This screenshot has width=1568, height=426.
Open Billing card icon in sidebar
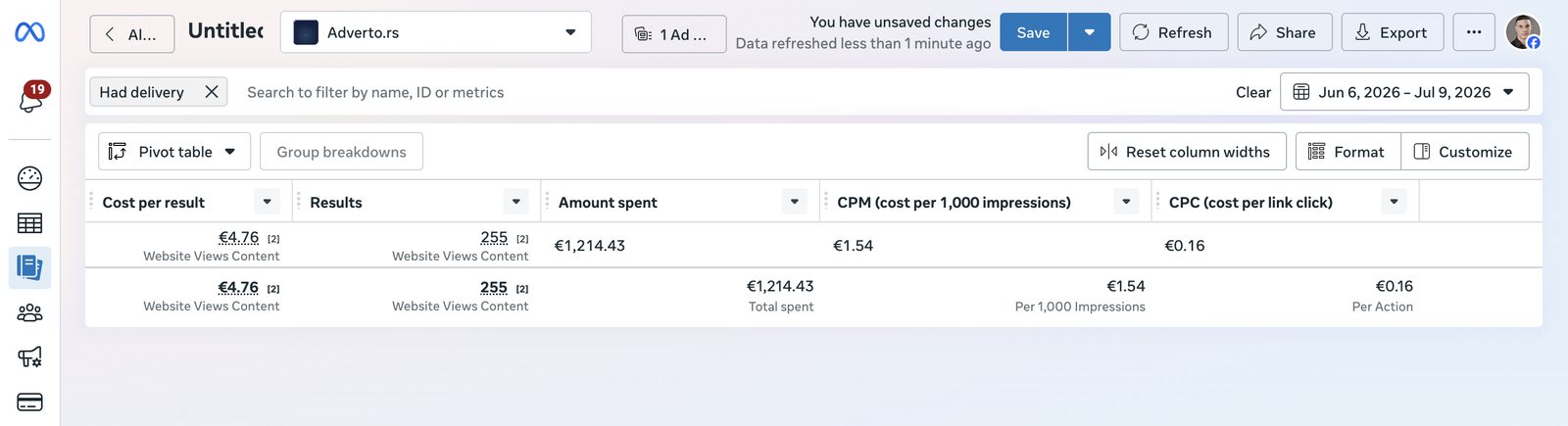coord(29,402)
